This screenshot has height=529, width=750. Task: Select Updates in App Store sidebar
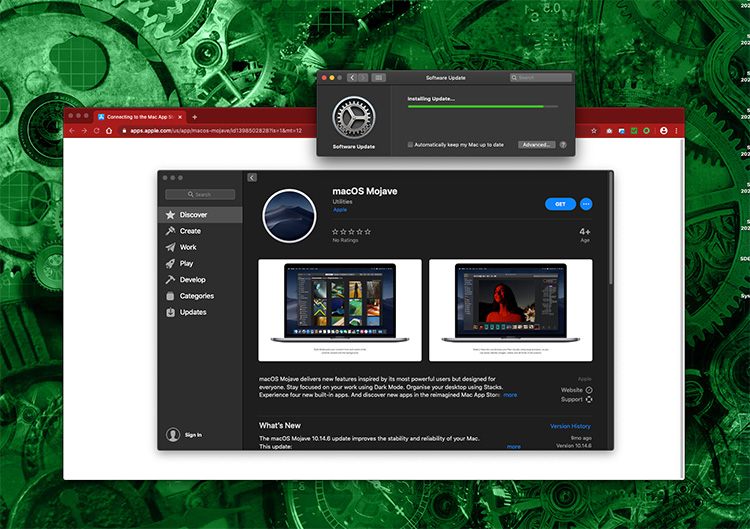200,312
